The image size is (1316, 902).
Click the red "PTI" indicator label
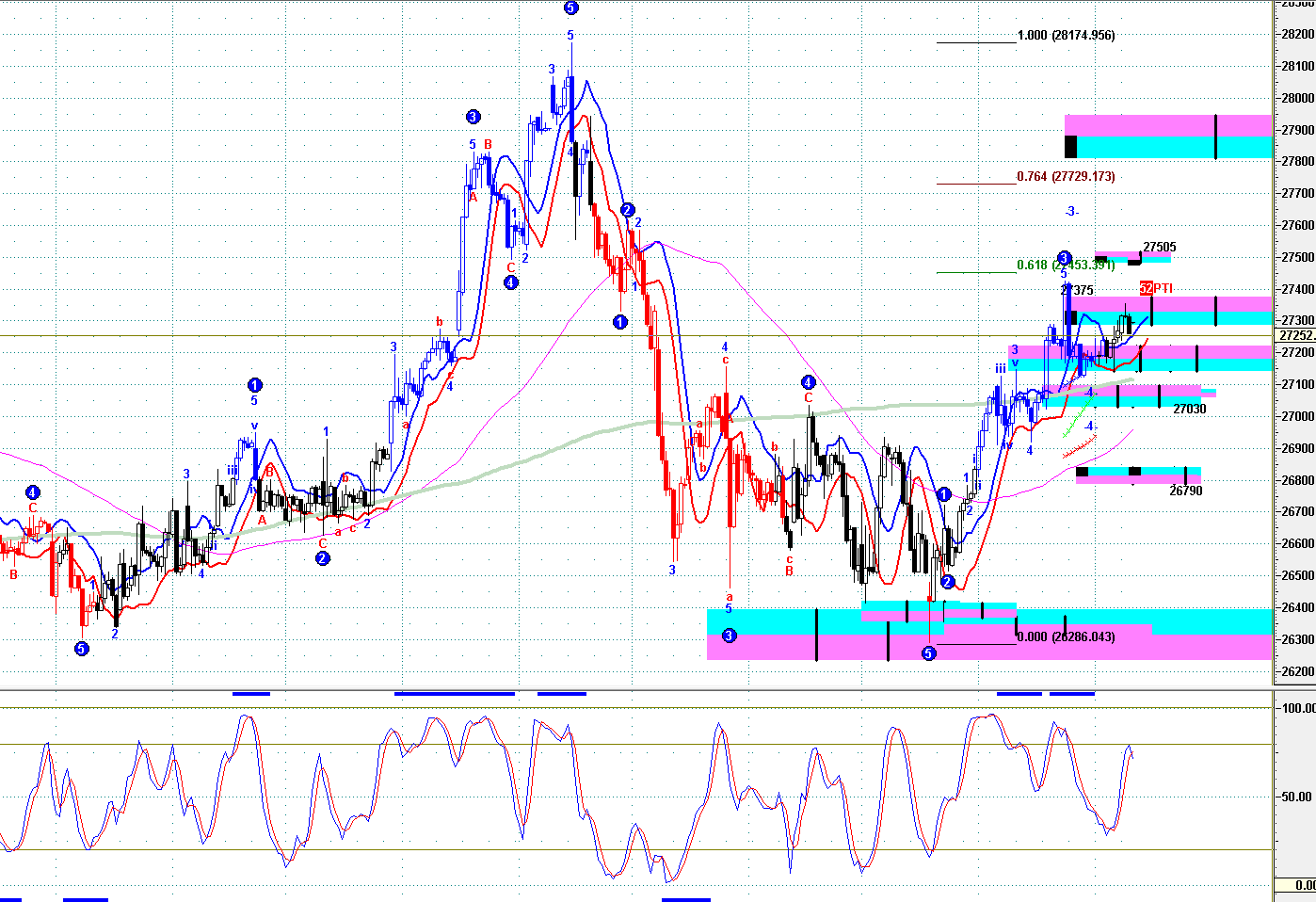coord(1164,288)
